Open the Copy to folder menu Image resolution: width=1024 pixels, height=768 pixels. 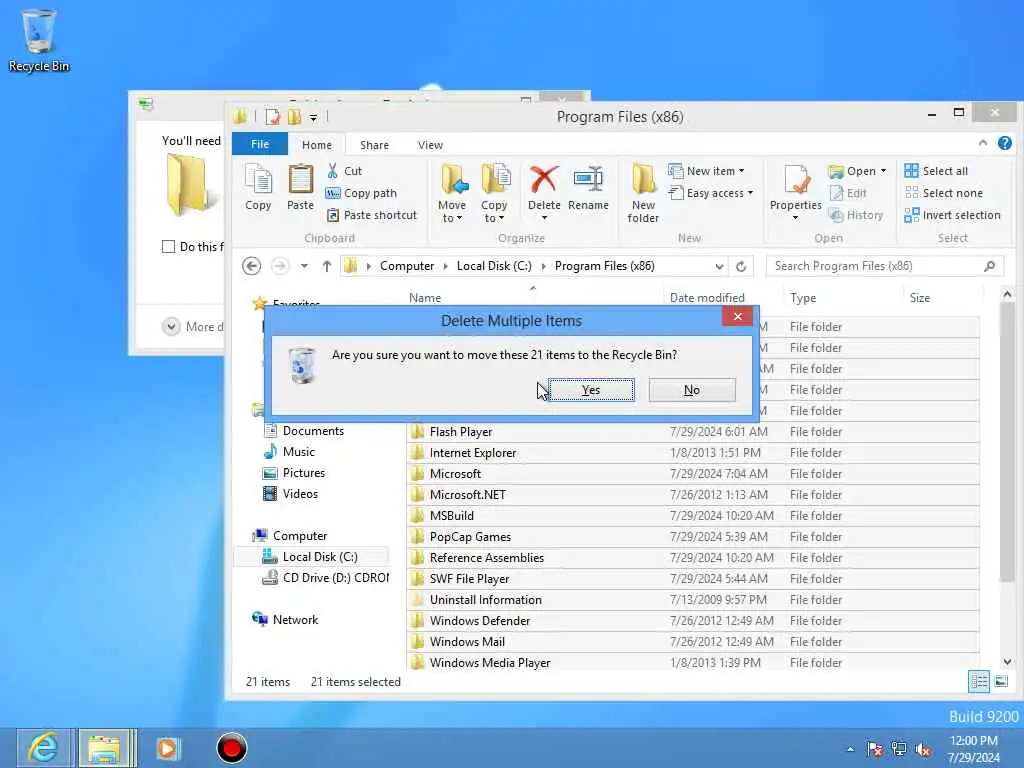pyautogui.click(x=494, y=193)
